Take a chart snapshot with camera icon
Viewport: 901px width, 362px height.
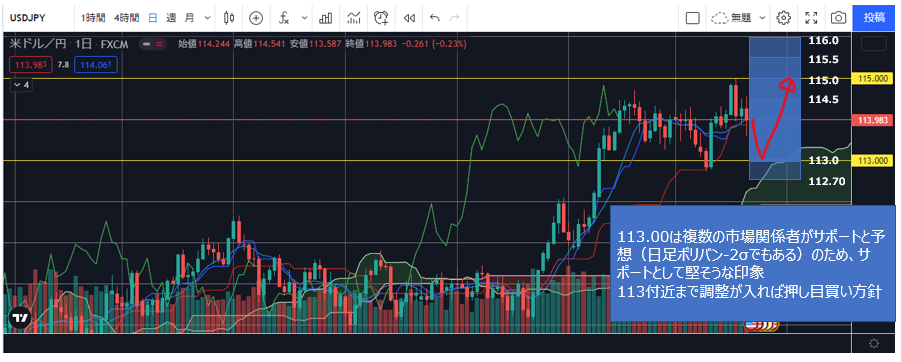click(x=838, y=18)
